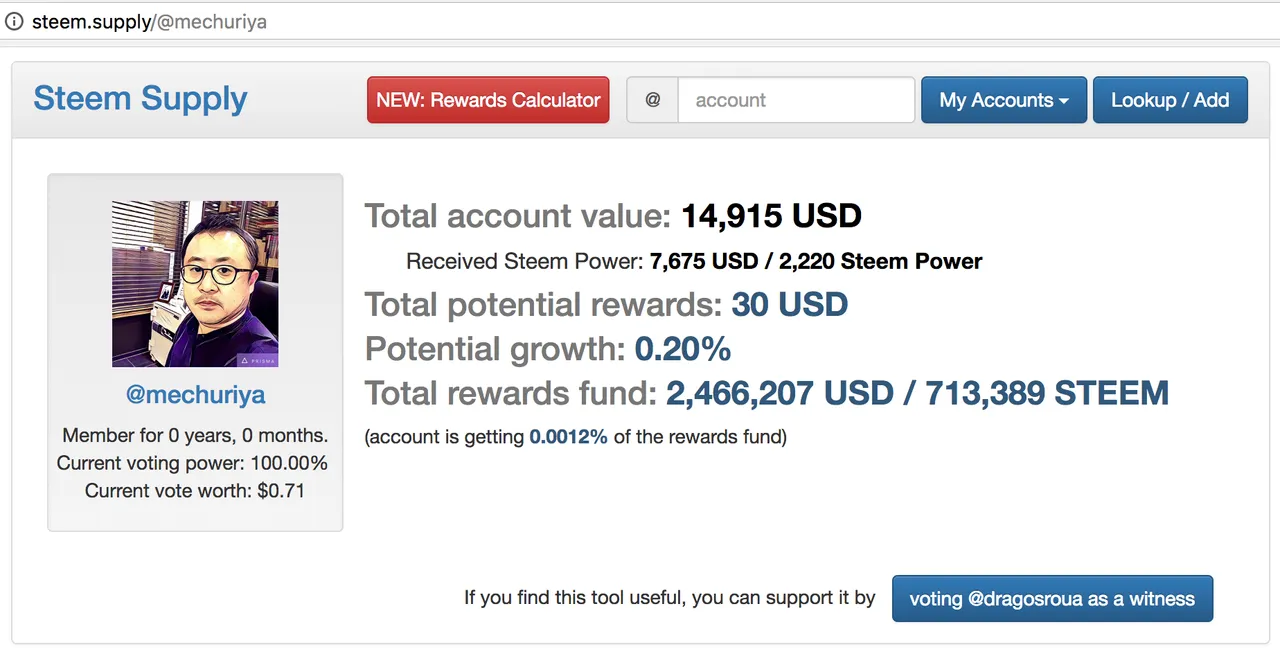Click the site info icon in address bar
The image size is (1280, 654).
(x=14, y=21)
